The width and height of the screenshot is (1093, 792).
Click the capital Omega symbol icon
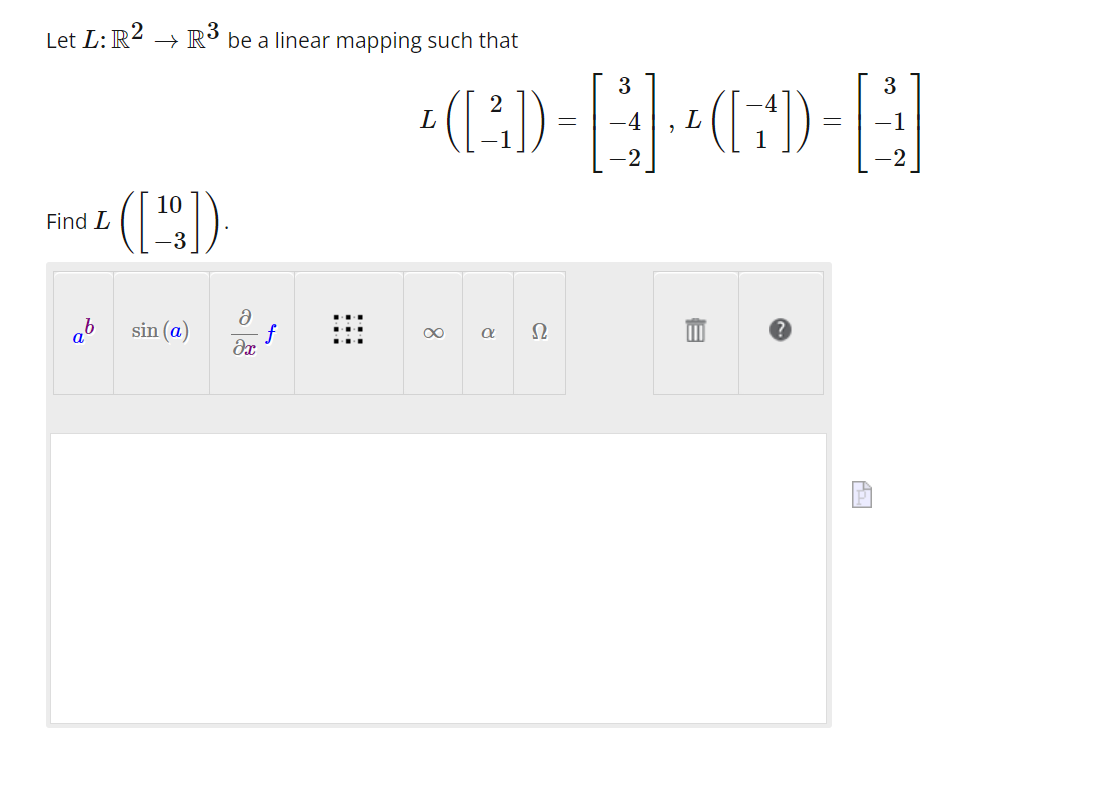pyautogui.click(x=539, y=332)
